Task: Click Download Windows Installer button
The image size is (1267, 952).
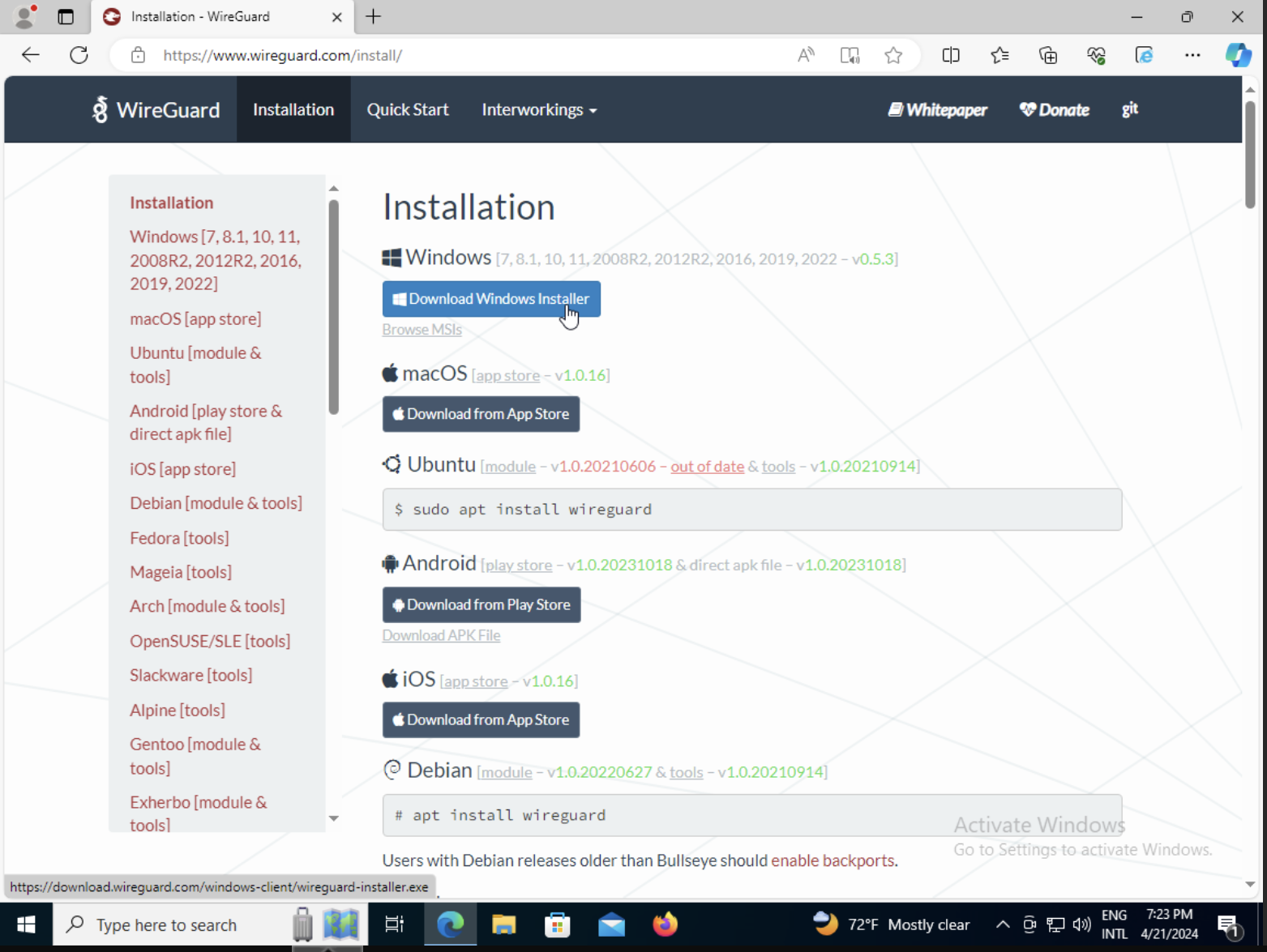Action: (491, 299)
